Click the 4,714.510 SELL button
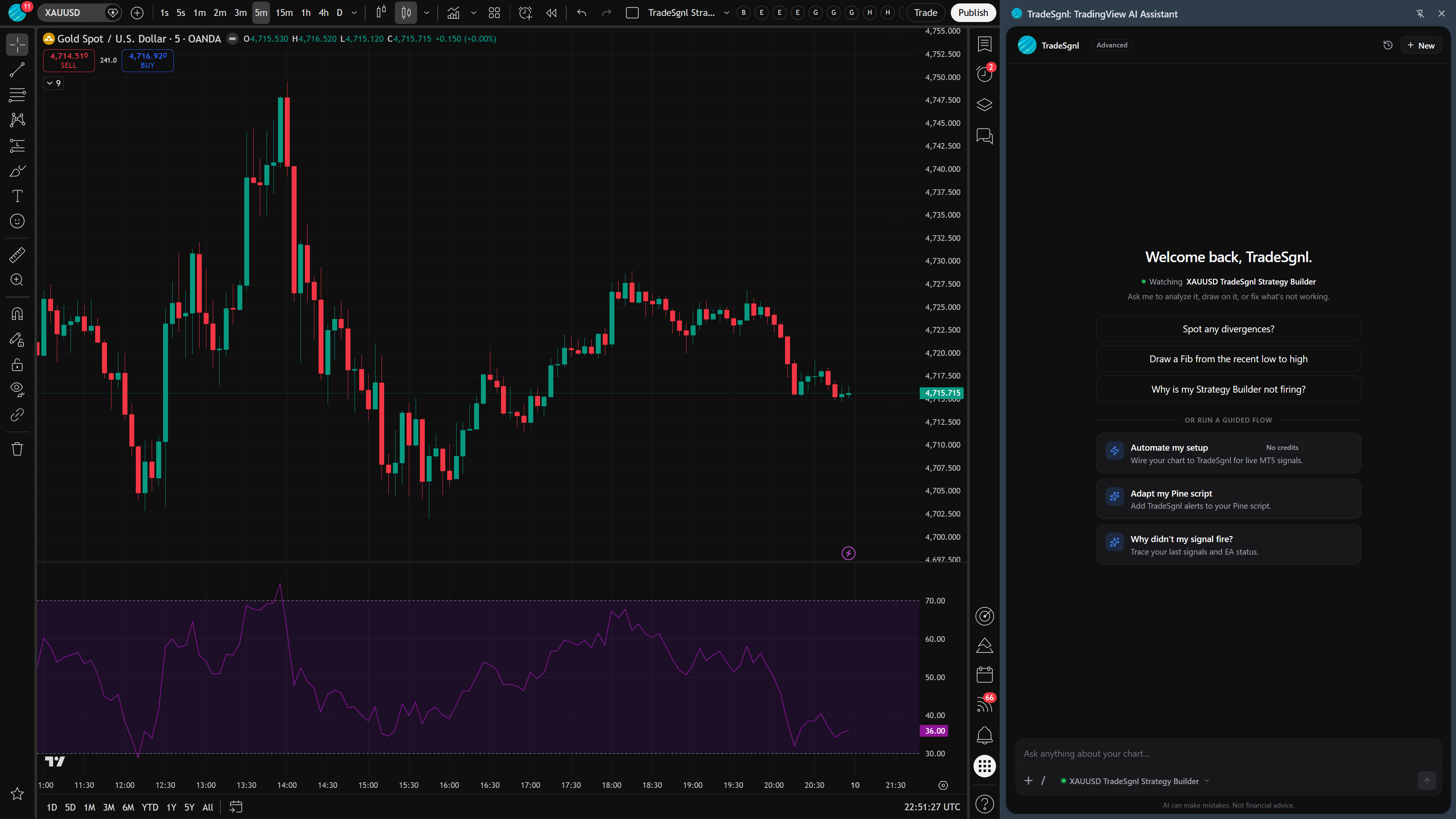Viewport: 1456px width, 819px height. coord(69,60)
